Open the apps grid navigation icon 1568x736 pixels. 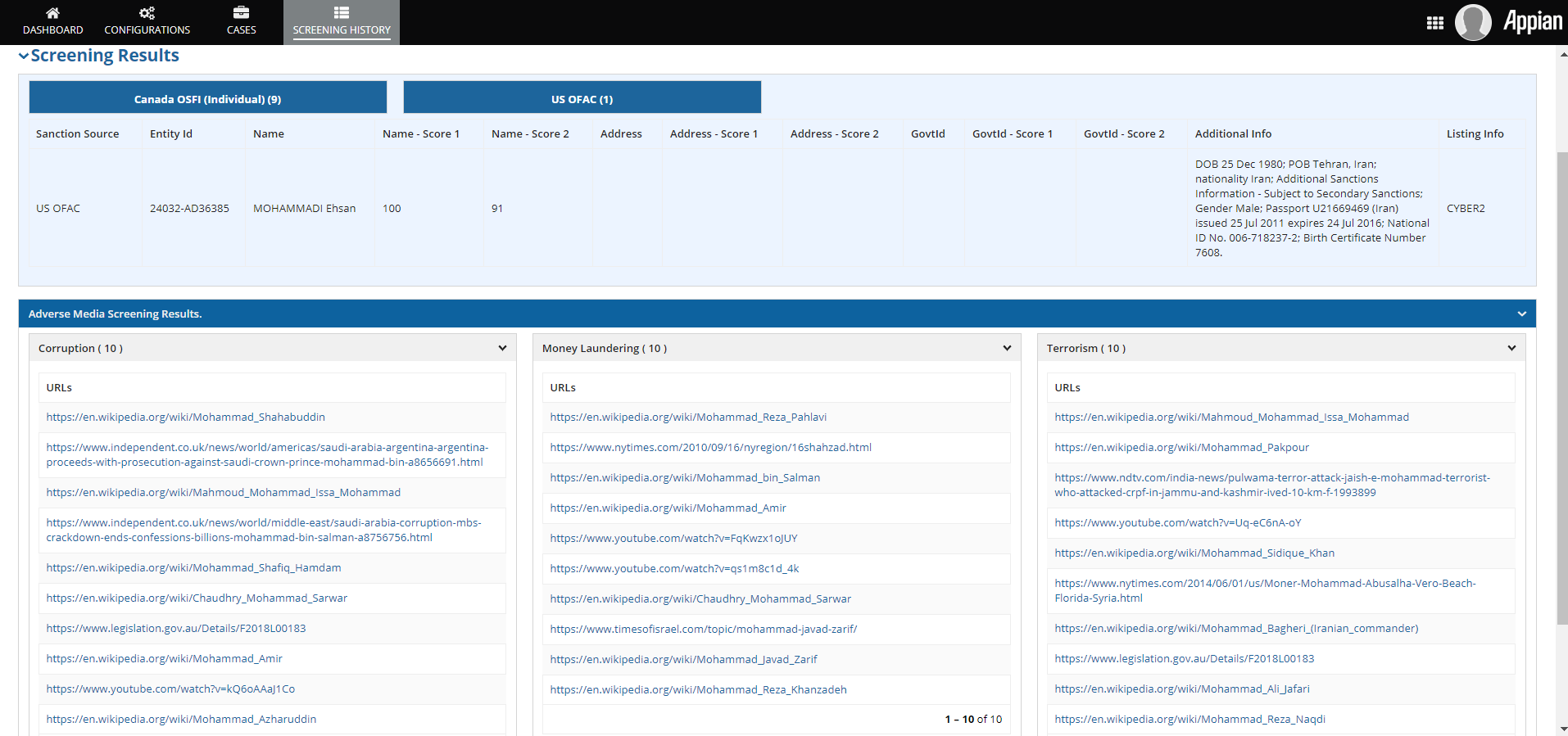click(x=1434, y=23)
